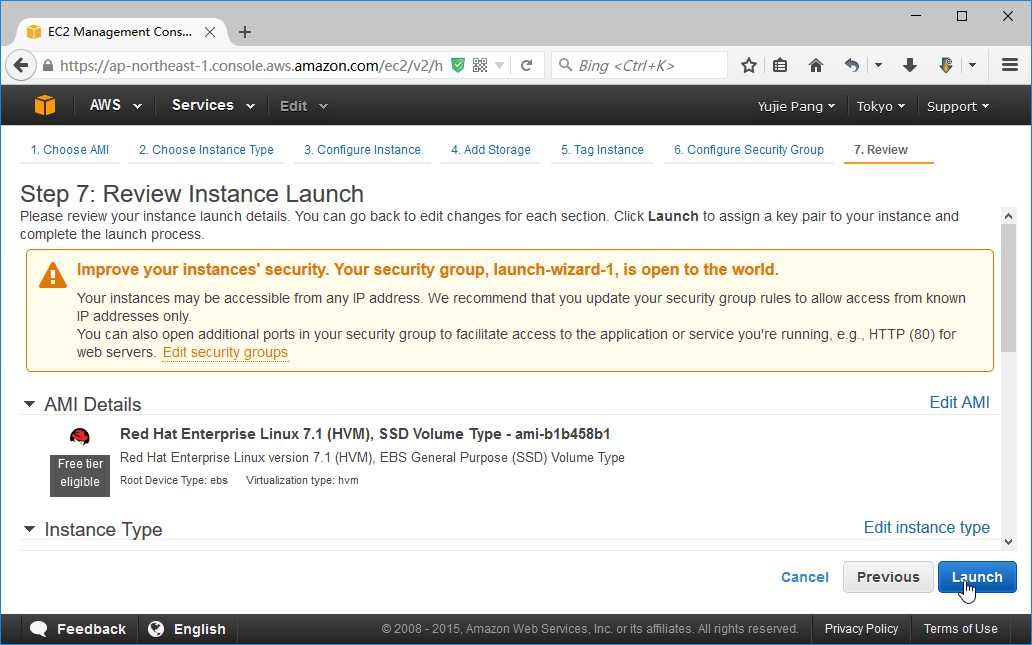Click the EC2 tab favicon cube
The image size is (1032, 645).
(34, 32)
